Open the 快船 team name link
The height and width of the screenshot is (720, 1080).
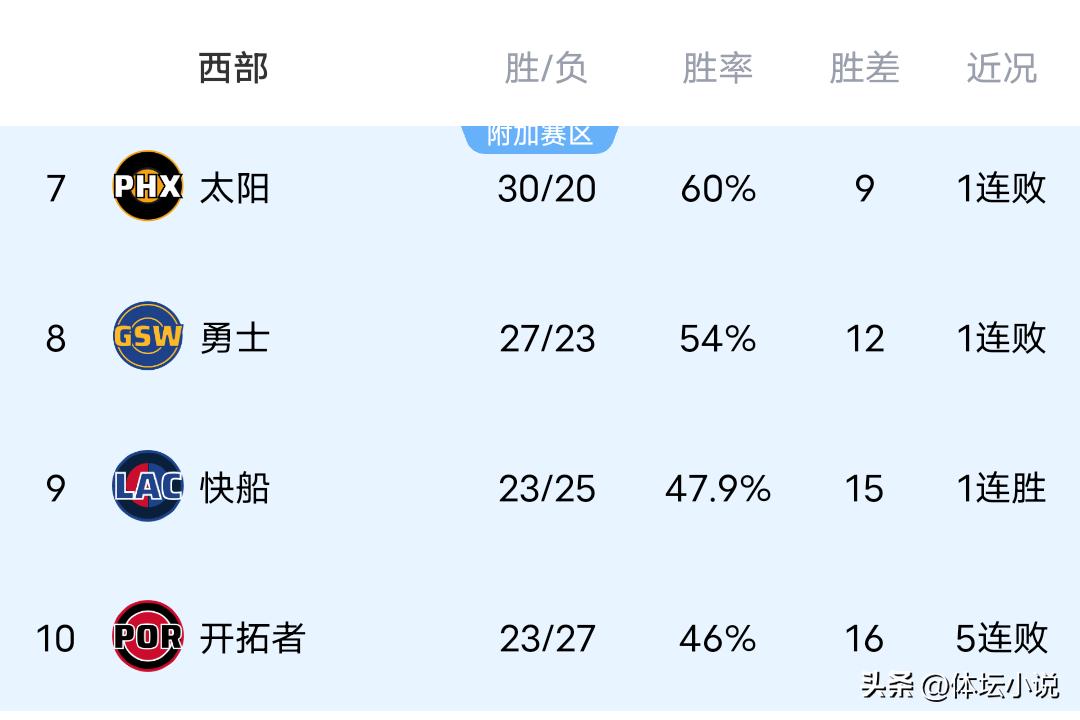point(235,488)
